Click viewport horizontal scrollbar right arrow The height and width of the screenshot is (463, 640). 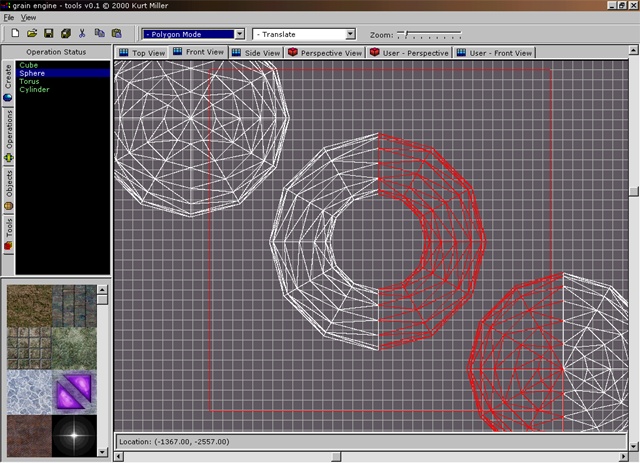point(624,456)
